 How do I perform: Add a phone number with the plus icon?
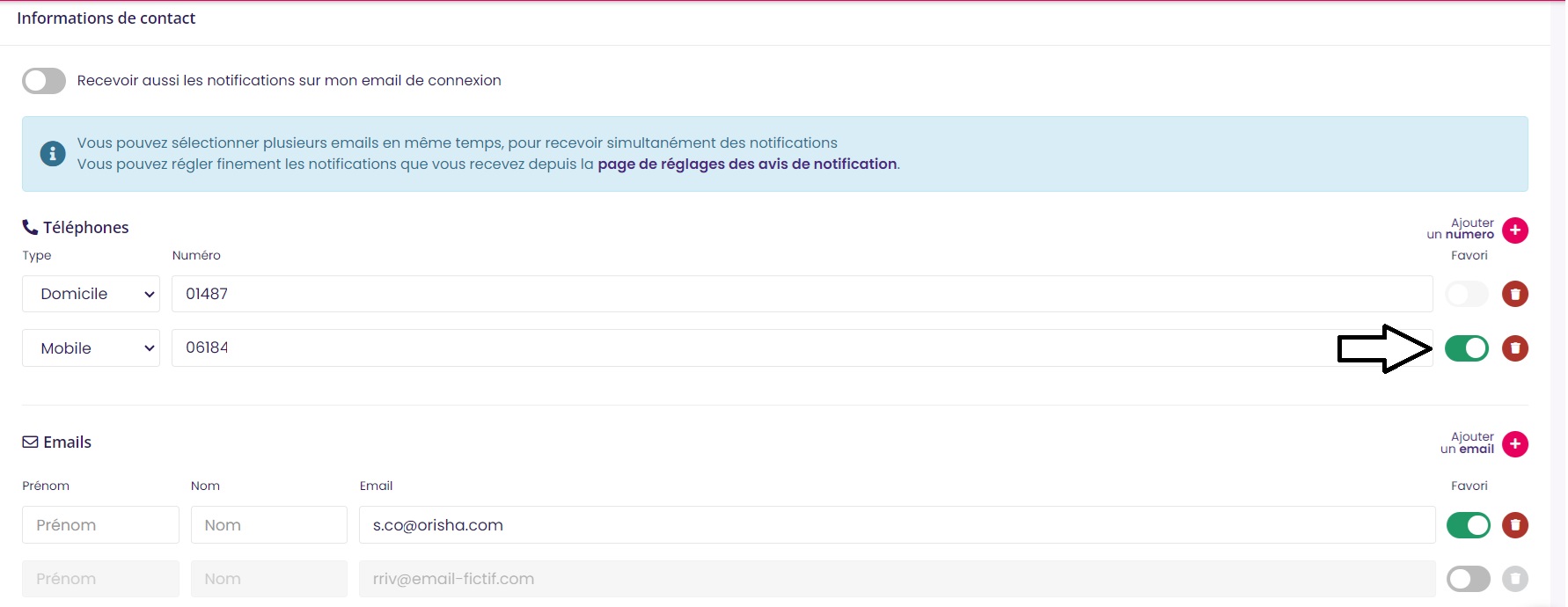pyautogui.click(x=1514, y=230)
